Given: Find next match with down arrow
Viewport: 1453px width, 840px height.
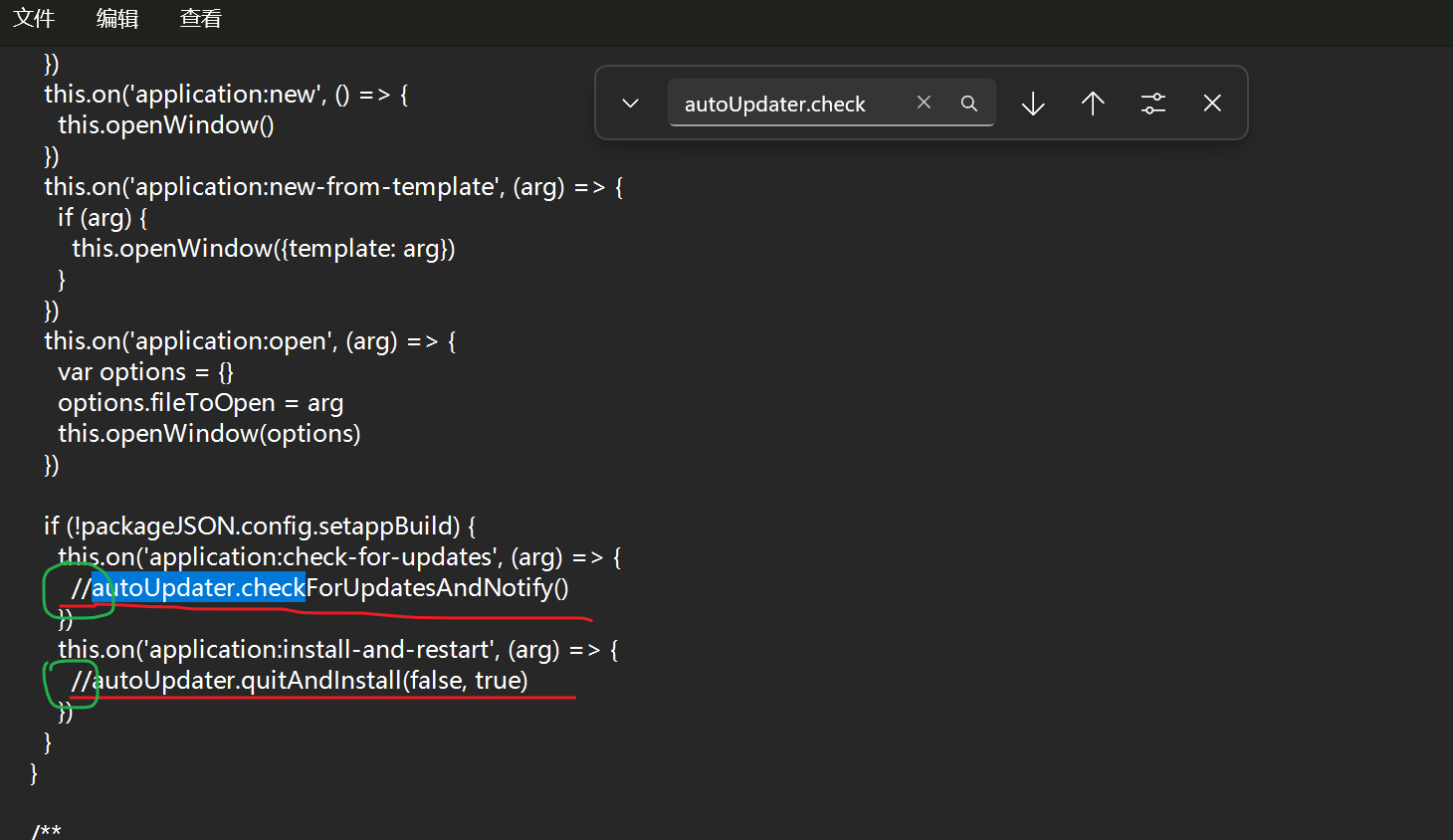Looking at the screenshot, I should [1033, 103].
